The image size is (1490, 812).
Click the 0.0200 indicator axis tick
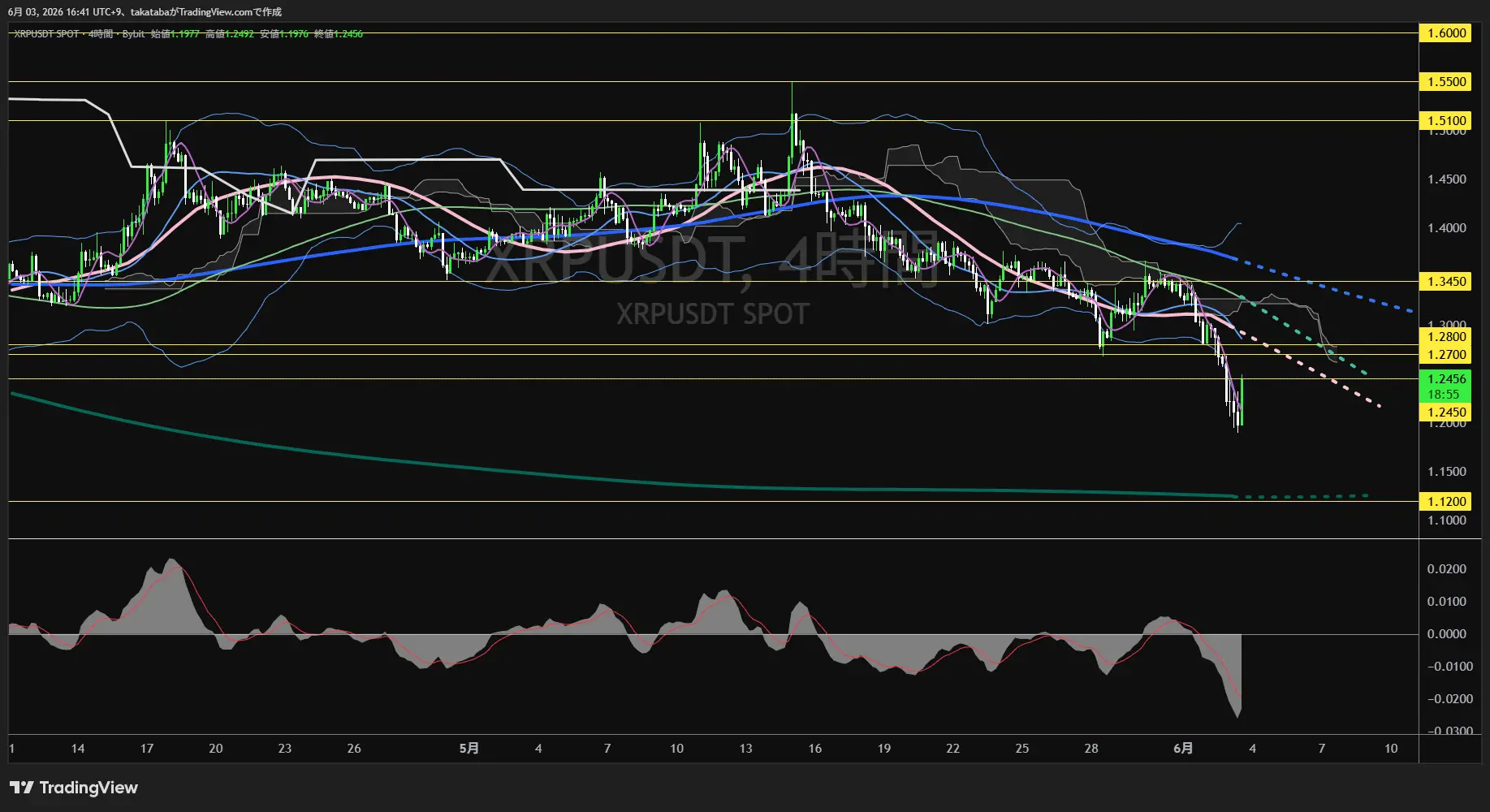(1446, 569)
